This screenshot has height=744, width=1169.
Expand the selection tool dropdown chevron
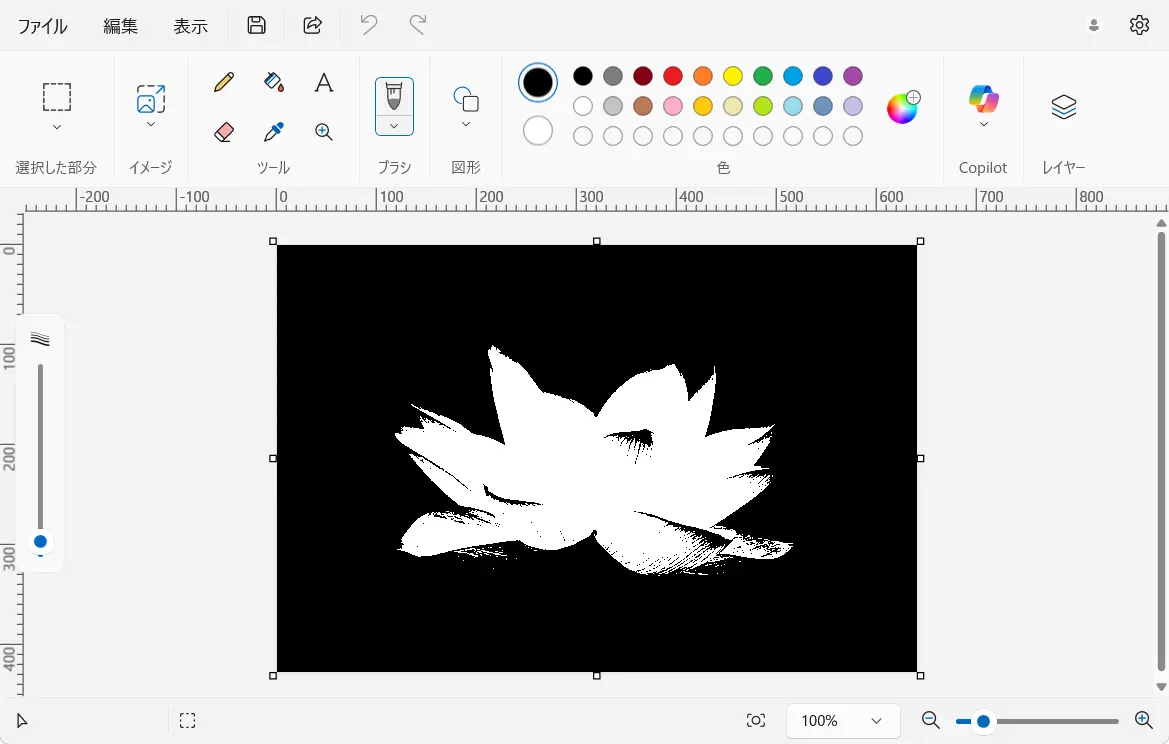(x=57, y=127)
